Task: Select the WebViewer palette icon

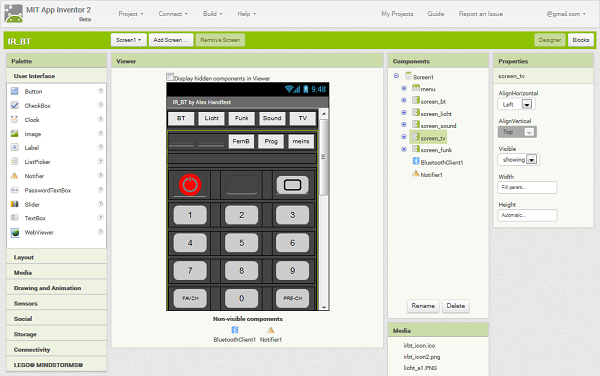Action: 15,232
